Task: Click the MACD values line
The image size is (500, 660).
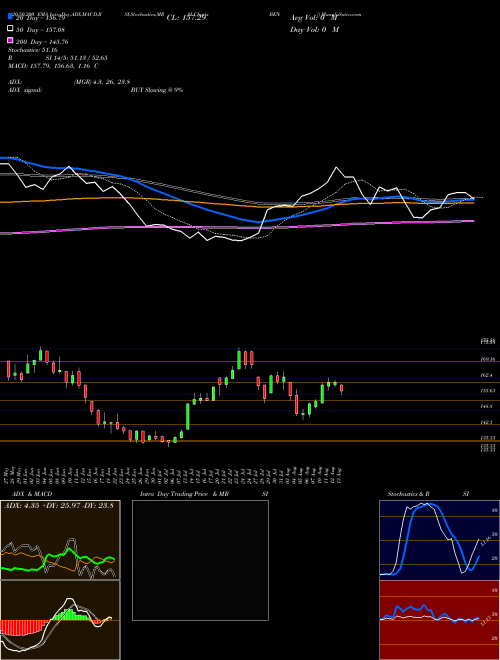Action: [x=53, y=66]
